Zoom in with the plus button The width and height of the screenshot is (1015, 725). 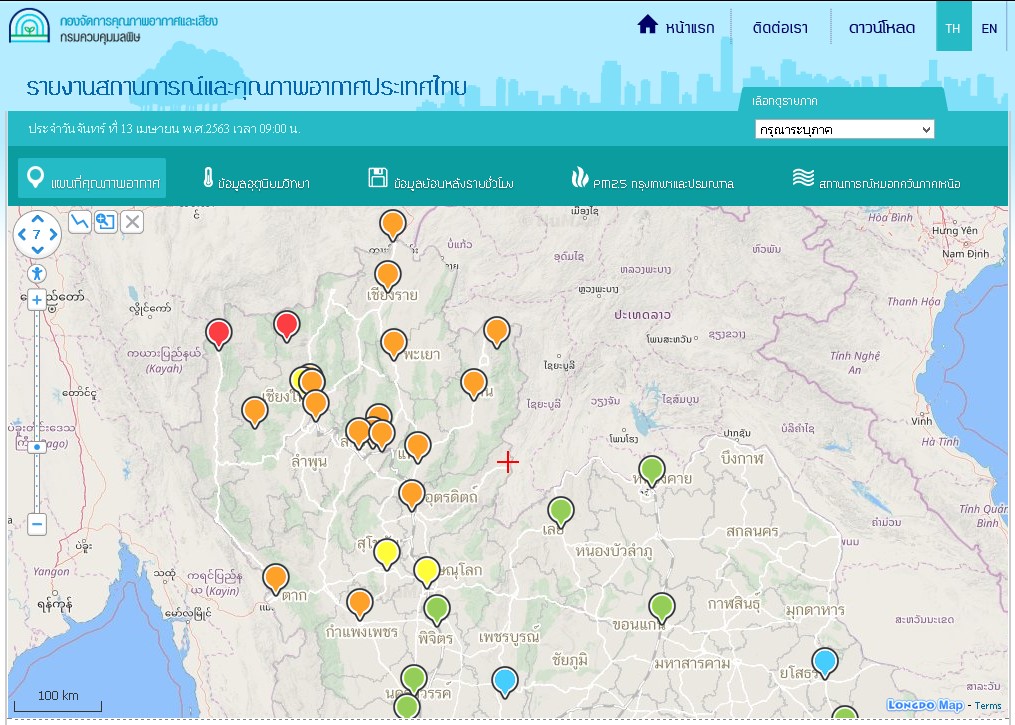pyautogui.click(x=37, y=299)
